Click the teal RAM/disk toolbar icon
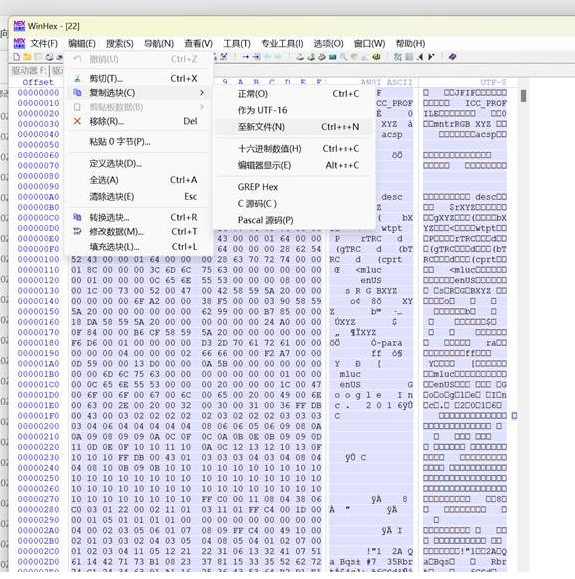The width and height of the screenshot is (575, 579). click(332, 56)
